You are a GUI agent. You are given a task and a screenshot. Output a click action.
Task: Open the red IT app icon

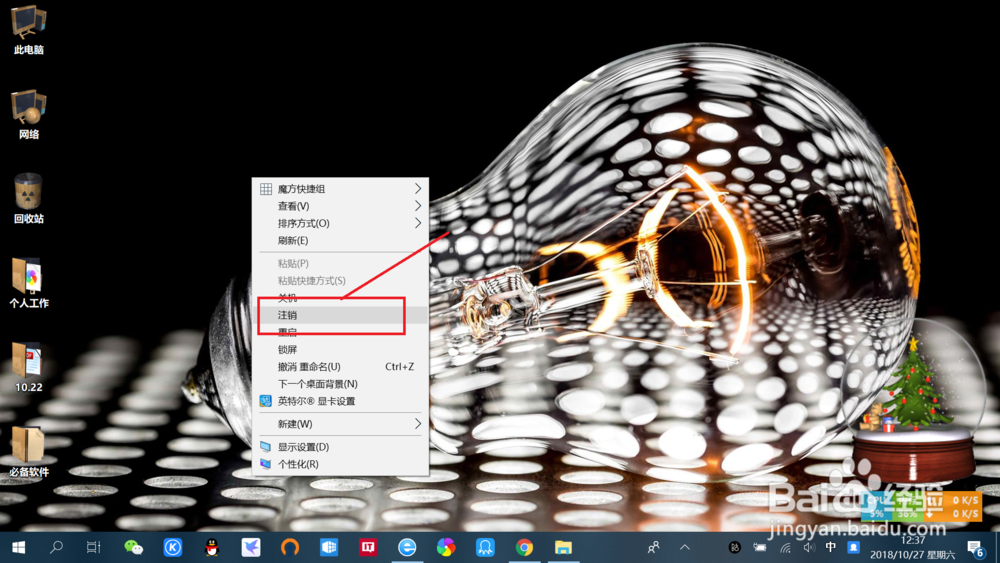click(x=368, y=547)
